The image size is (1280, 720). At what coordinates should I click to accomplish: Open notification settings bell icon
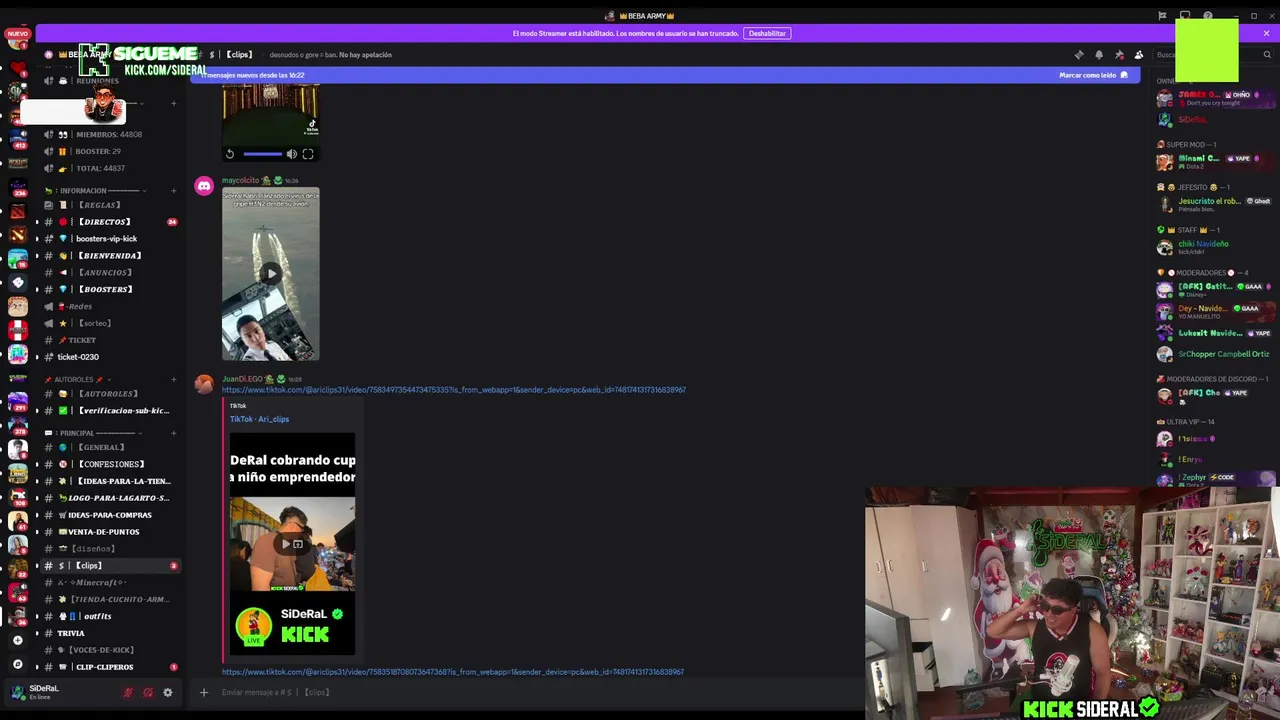pyautogui.click(x=1099, y=55)
